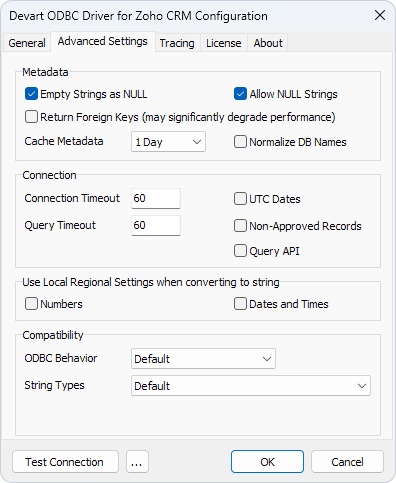Click the Query Timeout label
Image resolution: width=396 pixels, height=483 pixels.
[x=60, y=225]
